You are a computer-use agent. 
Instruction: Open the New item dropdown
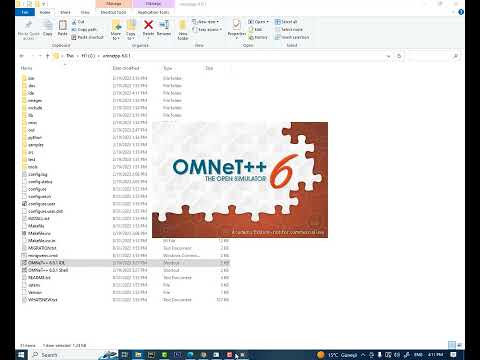point(205,22)
